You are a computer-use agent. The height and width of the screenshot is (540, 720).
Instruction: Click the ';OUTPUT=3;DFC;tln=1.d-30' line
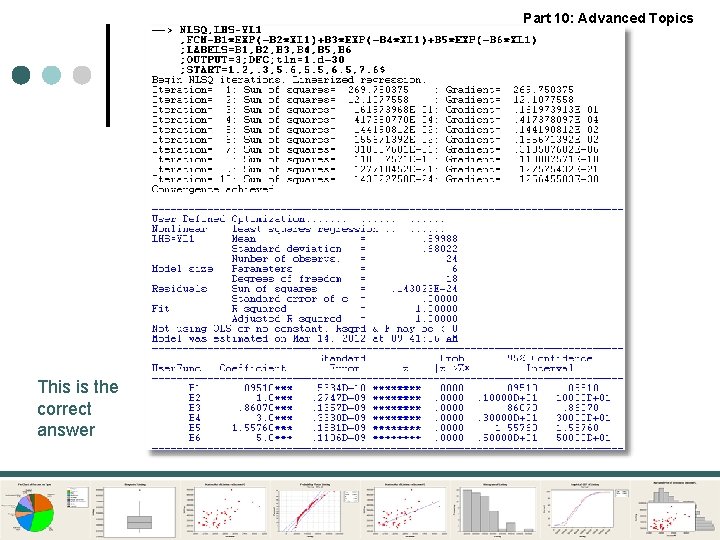(x=262, y=60)
